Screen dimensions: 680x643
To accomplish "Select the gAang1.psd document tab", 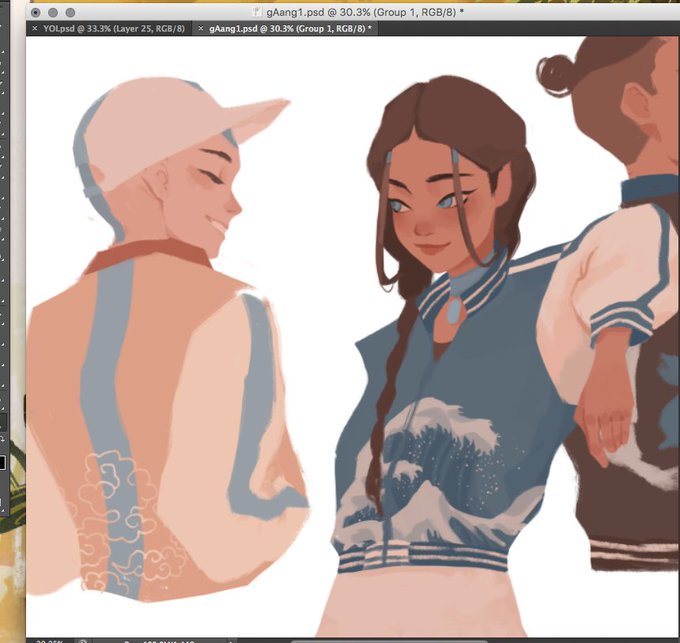I will pos(290,29).
